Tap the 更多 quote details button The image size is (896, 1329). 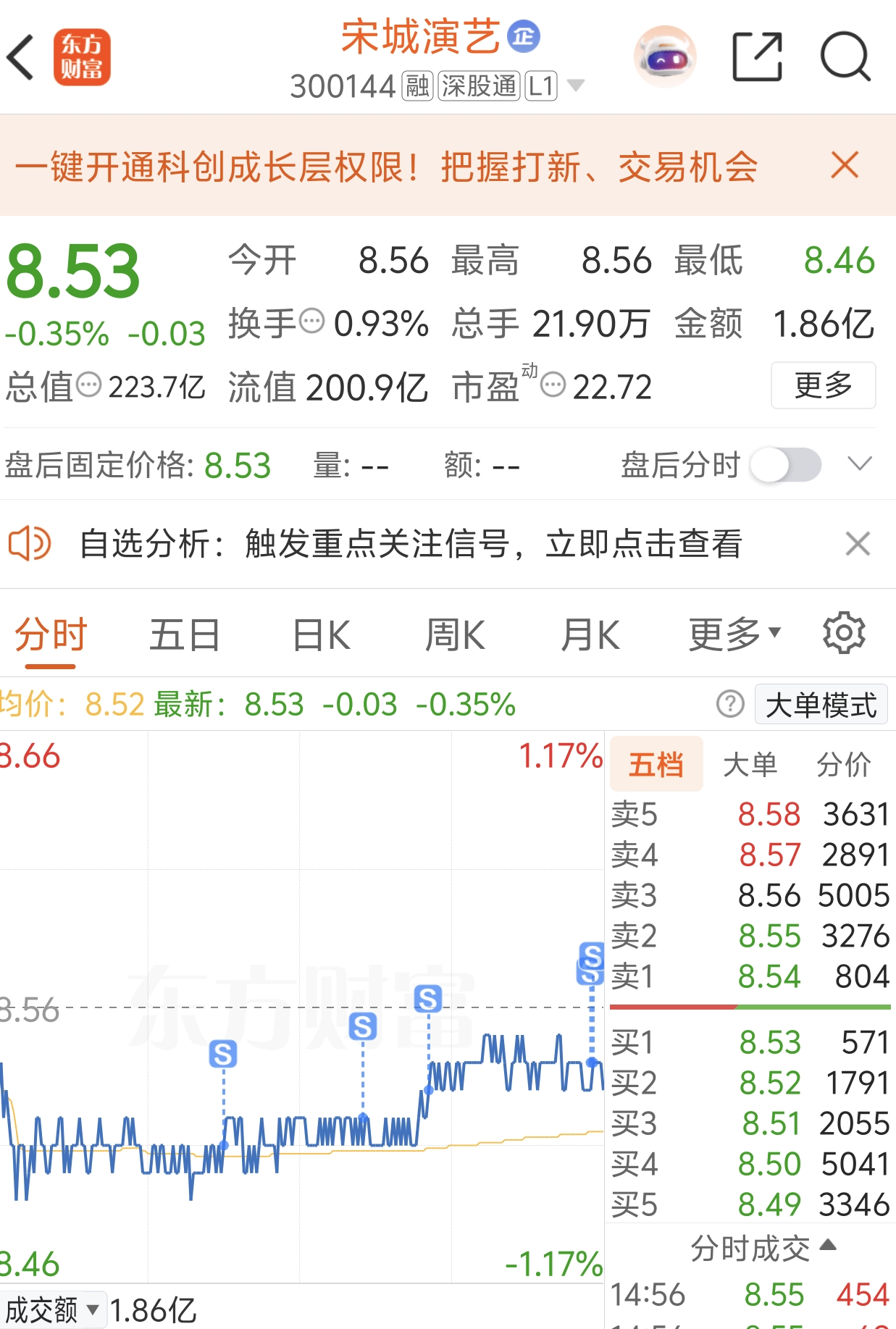[823, 385]
